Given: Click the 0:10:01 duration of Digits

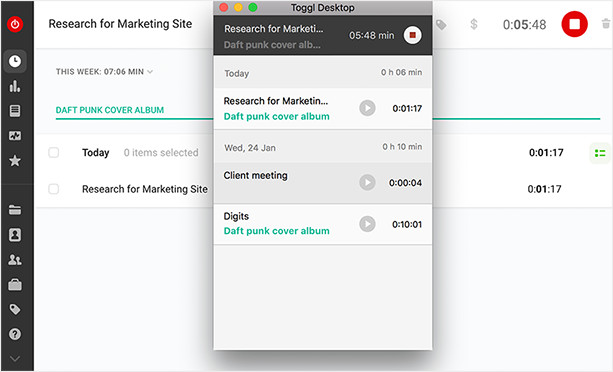Looking at the screenshot, I should (407, 224).
